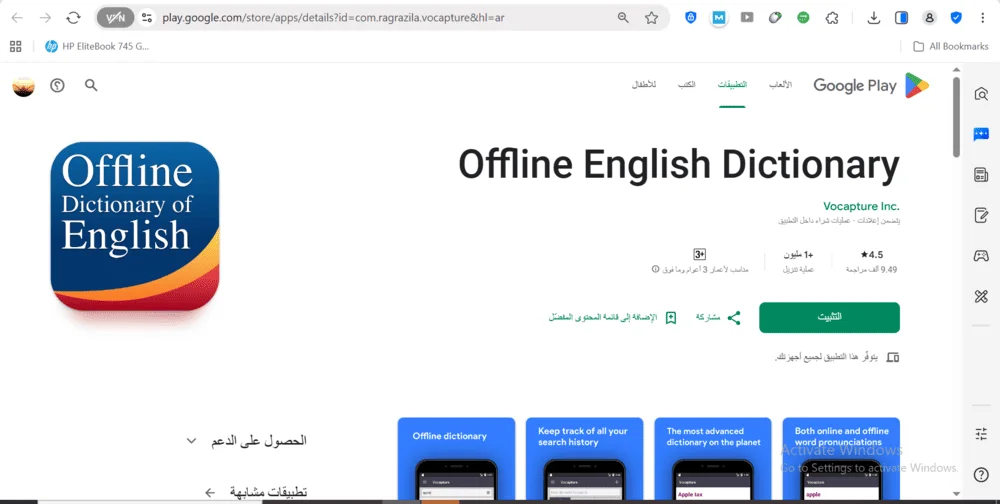Open the sidebar help question mark icon

pos(981,475)
